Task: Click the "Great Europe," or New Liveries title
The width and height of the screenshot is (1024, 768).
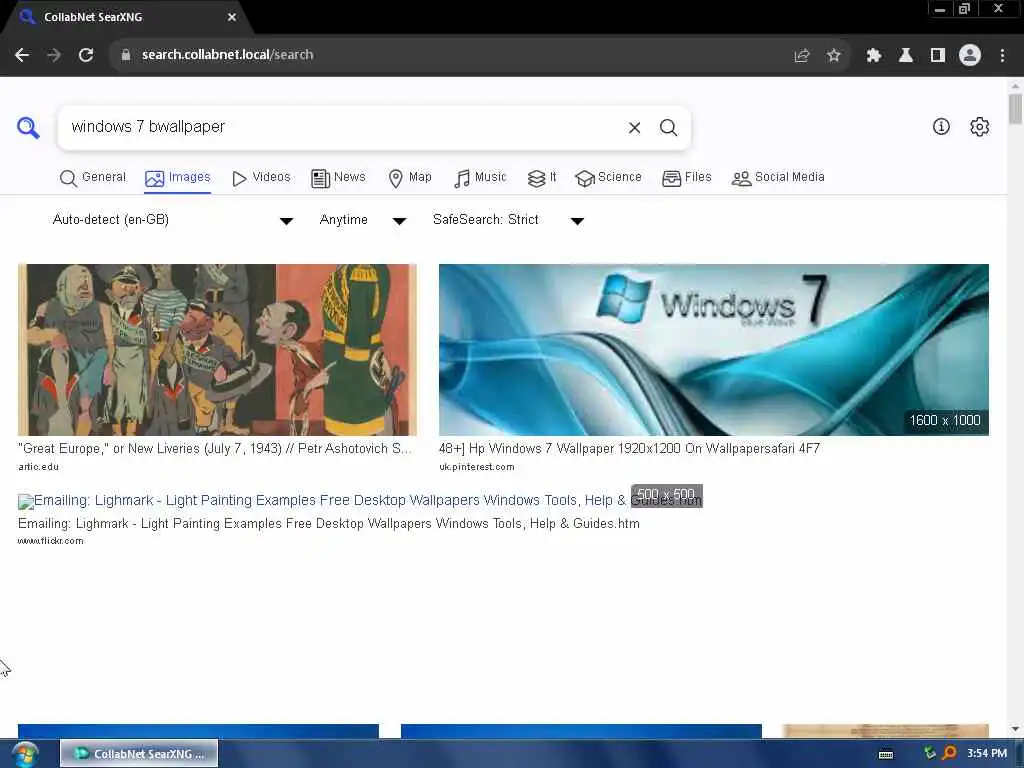Action: (x=215, y=449)
